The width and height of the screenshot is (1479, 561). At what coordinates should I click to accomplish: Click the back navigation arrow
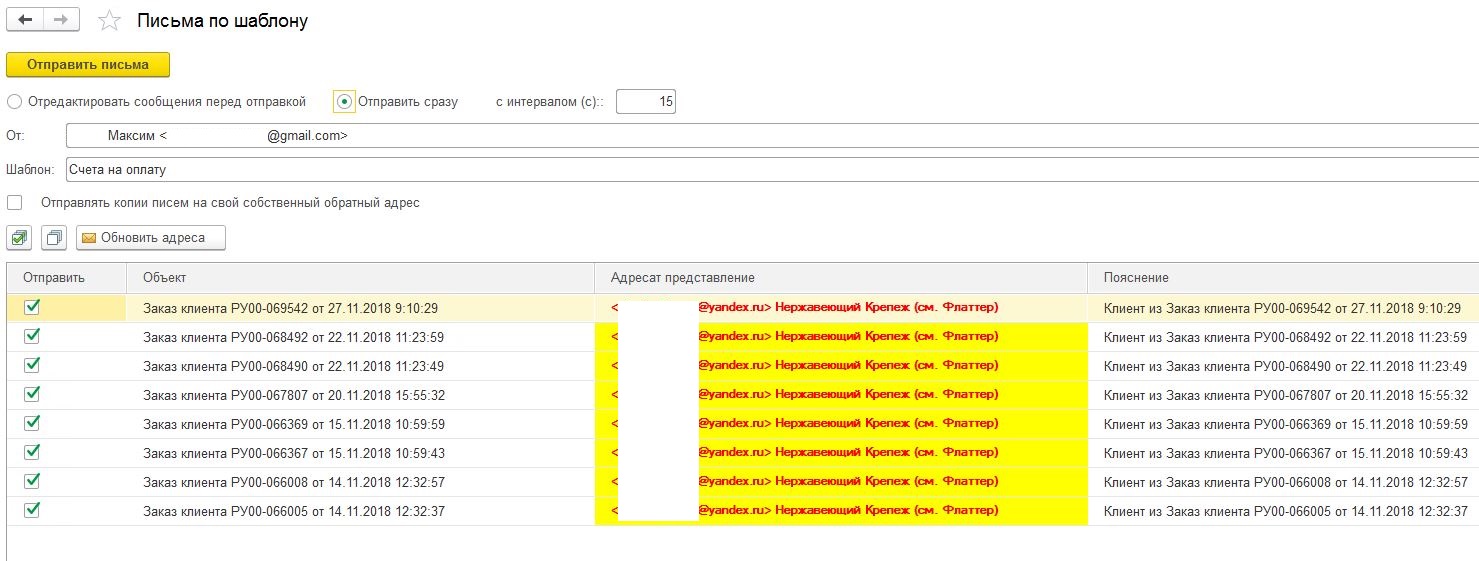coord(25,20)
